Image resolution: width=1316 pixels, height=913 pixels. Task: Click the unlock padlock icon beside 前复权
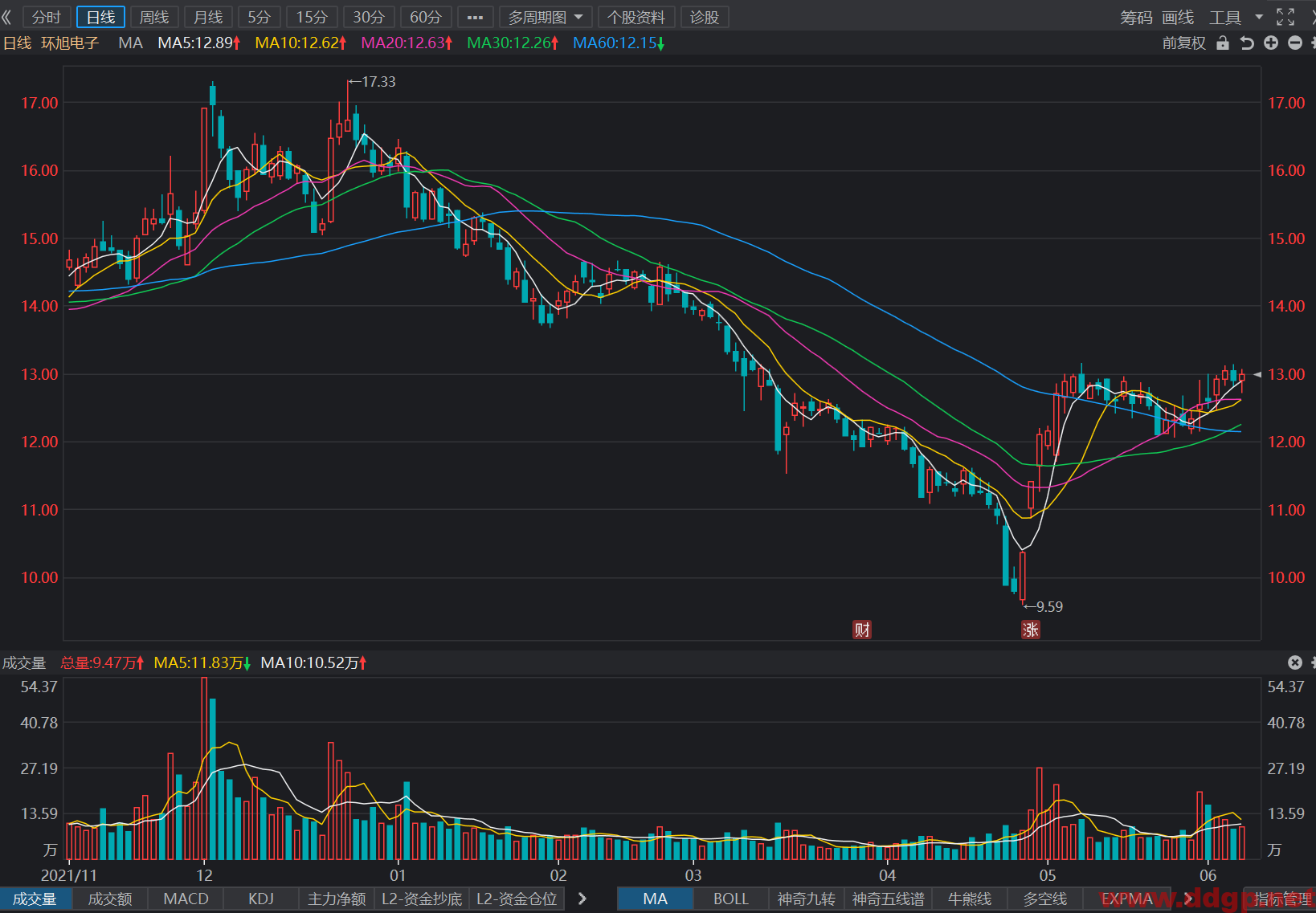tap(1223, 43)
